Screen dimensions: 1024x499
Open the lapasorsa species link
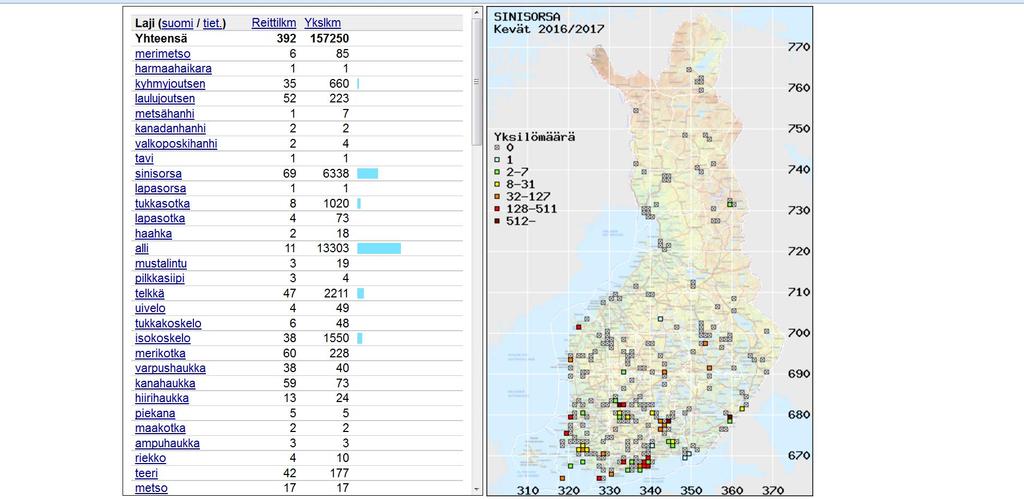click(x=160, y=189)
